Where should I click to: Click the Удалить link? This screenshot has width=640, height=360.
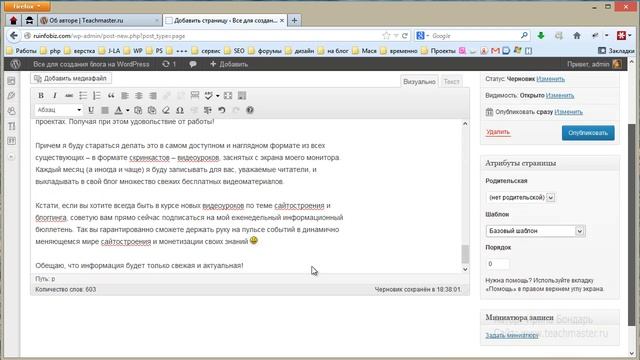pyautogui.click(x=498, y=132)
